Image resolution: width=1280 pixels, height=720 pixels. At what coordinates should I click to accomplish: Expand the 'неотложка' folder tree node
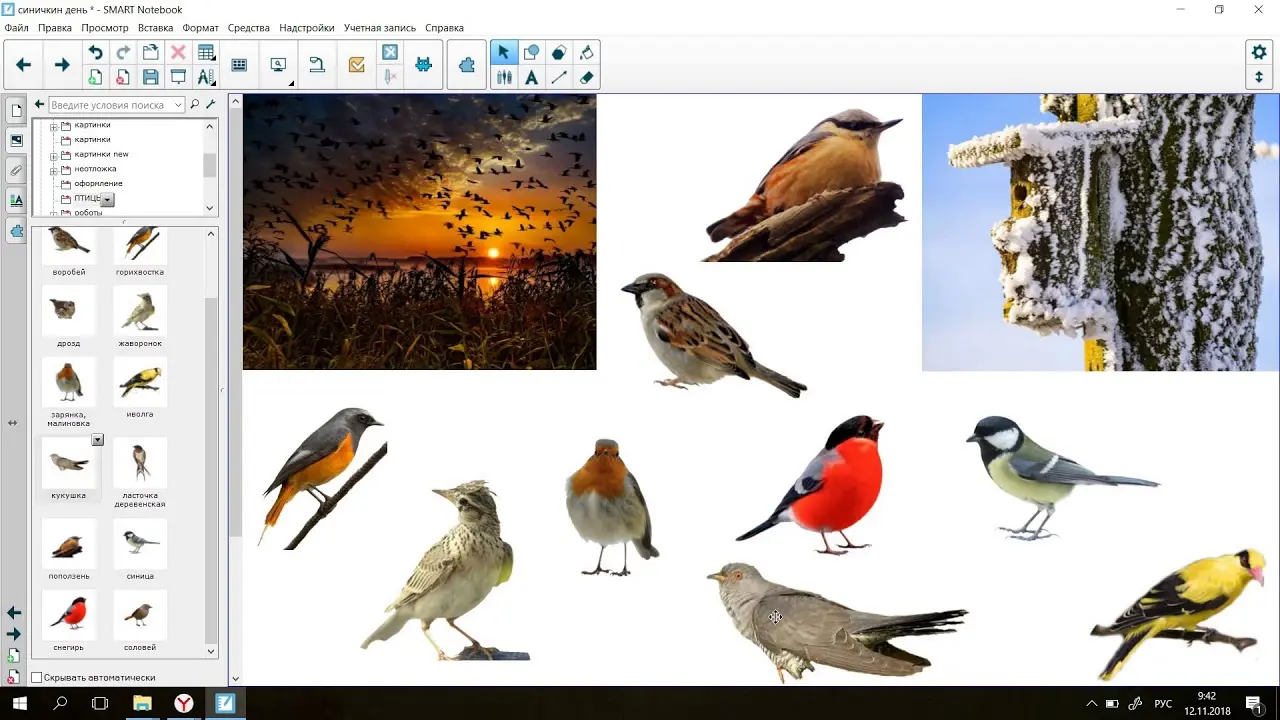54,170
